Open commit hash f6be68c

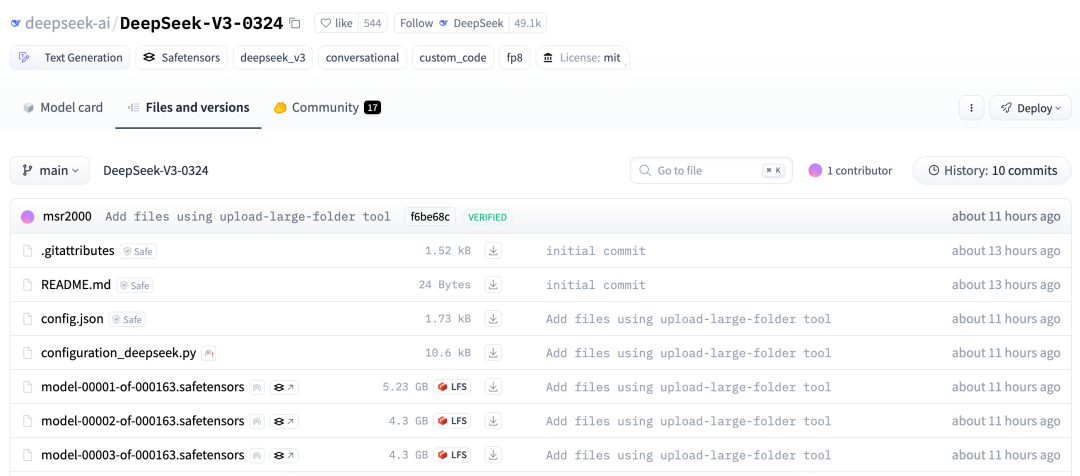click(x=430, y=217)
